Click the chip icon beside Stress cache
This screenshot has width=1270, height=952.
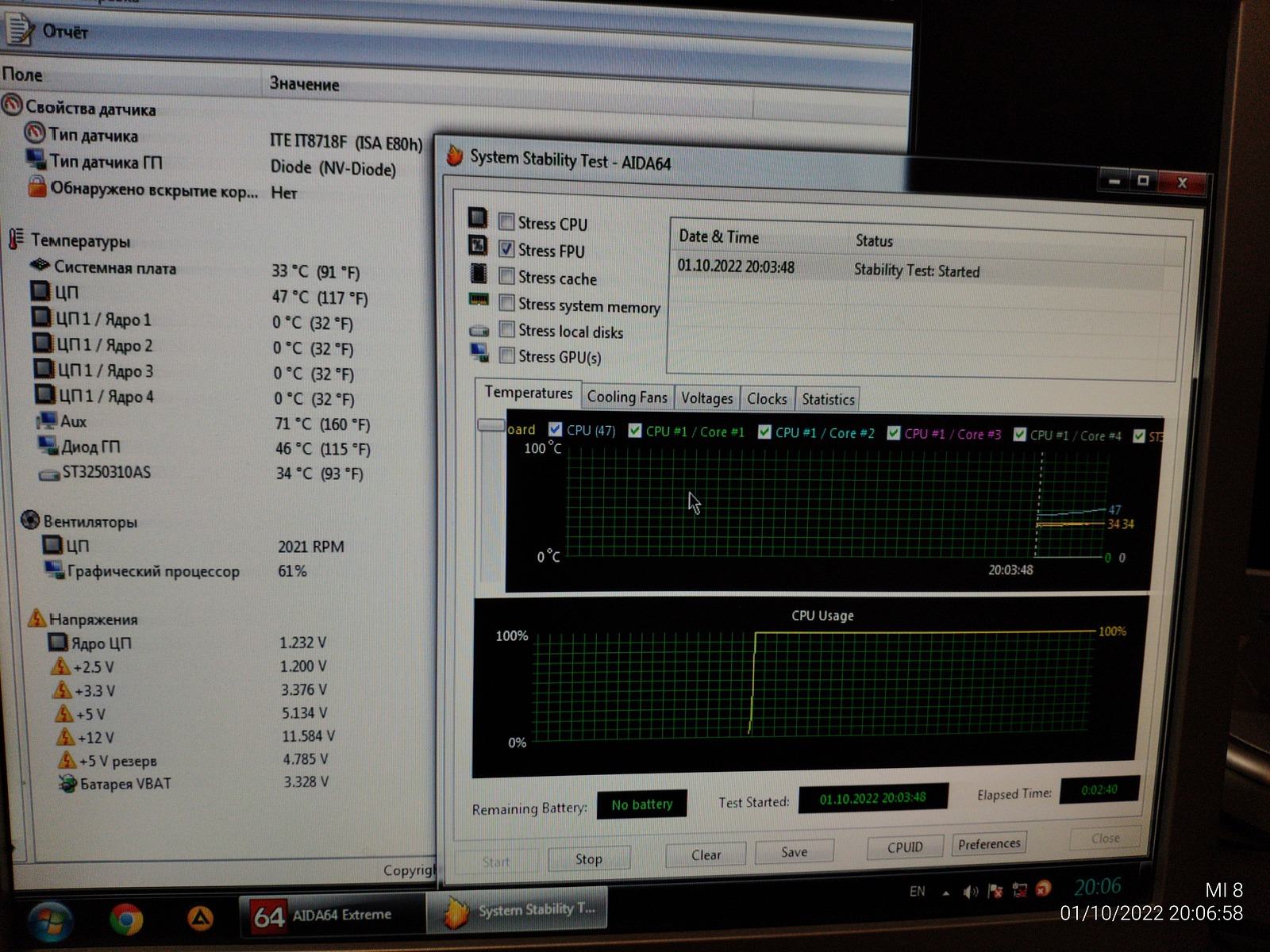479,273
